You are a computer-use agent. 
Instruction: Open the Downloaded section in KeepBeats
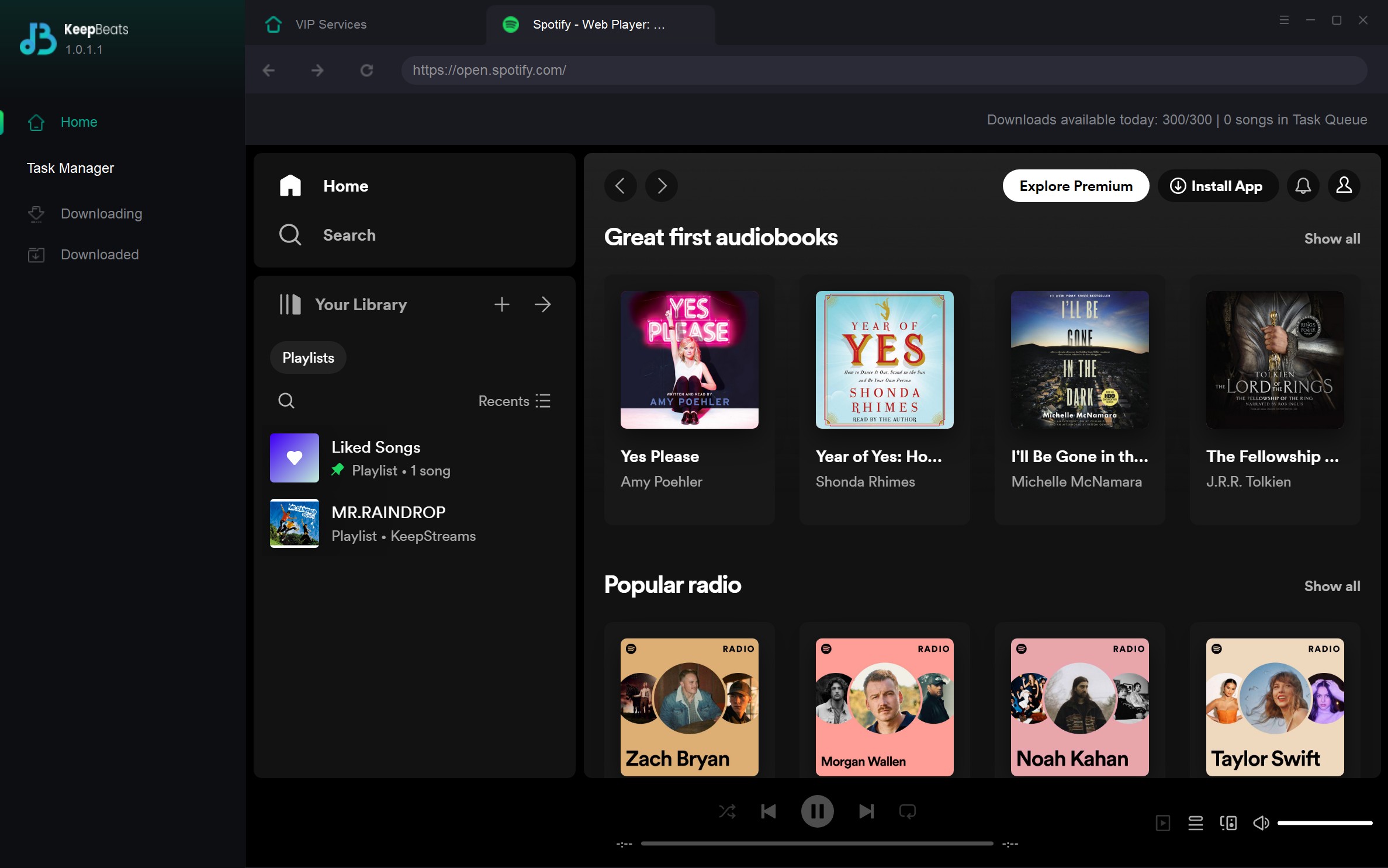[x=99, y=254]
